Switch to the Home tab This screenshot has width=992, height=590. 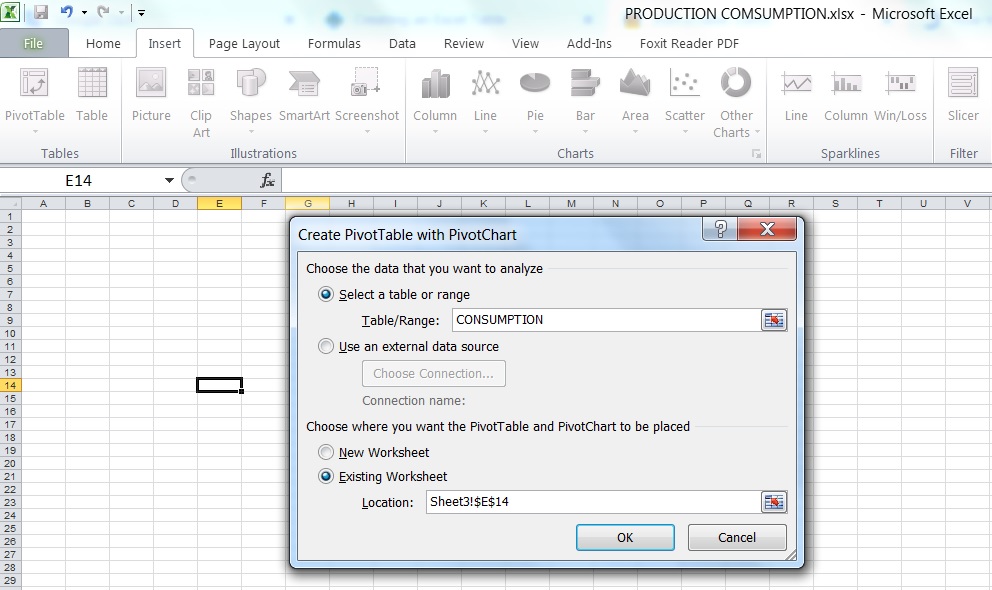coord(103,44)
